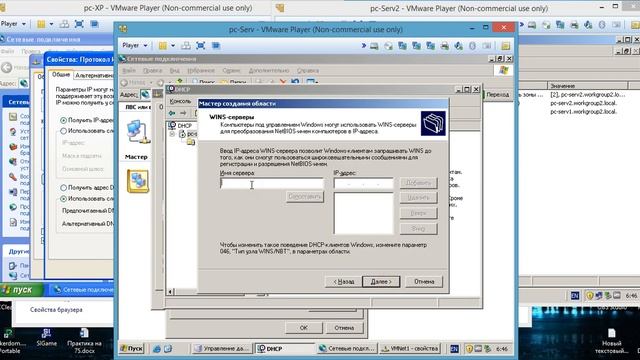Click the hard disk device icon in pc-Serv toolbar
Viewport: 640px width, 360px height.
pyautogui.click(x=374, y=46)
